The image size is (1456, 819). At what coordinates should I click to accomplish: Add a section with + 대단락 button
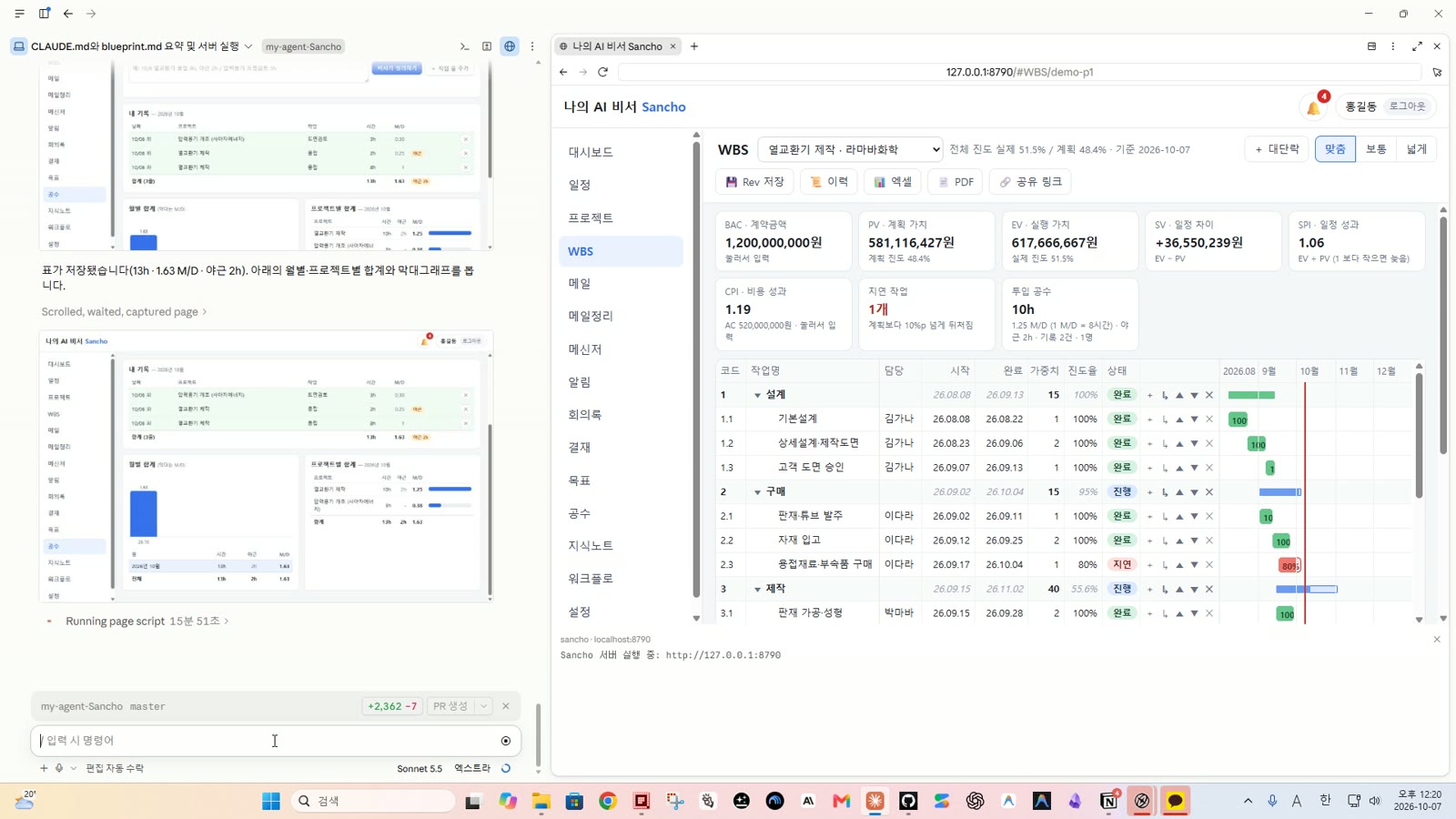coord(1278,149)
